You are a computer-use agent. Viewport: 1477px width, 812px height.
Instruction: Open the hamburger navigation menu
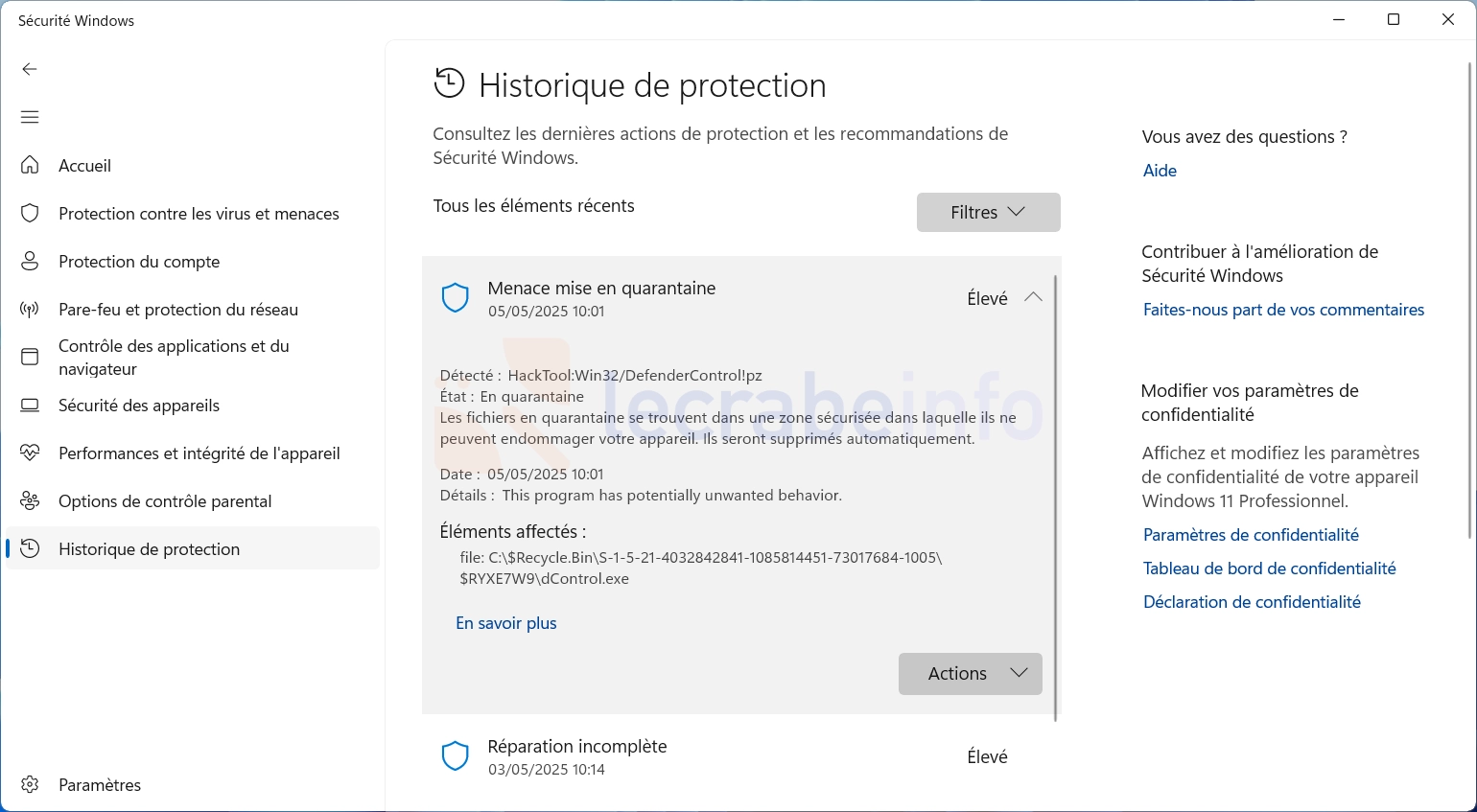pos(30,117)
